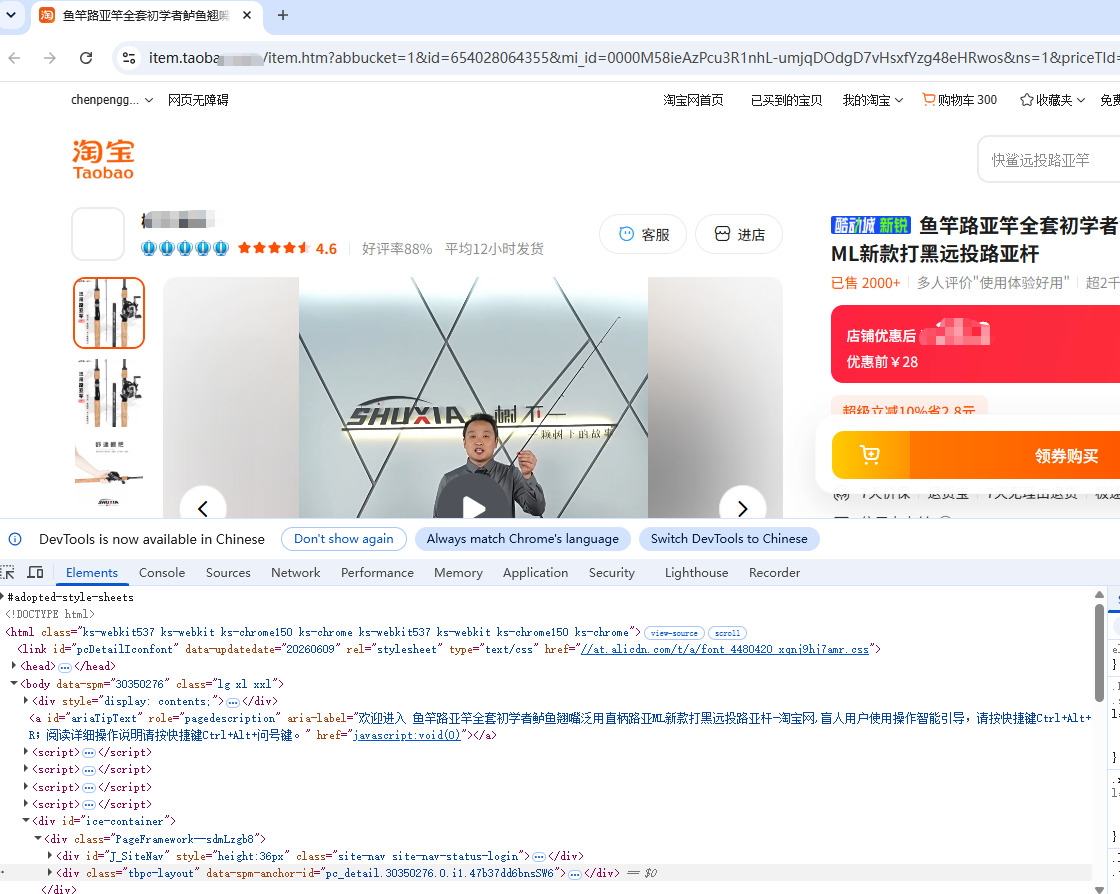
Task: Add item to cart via yellow cart icon
Action: tap(871, 455)
